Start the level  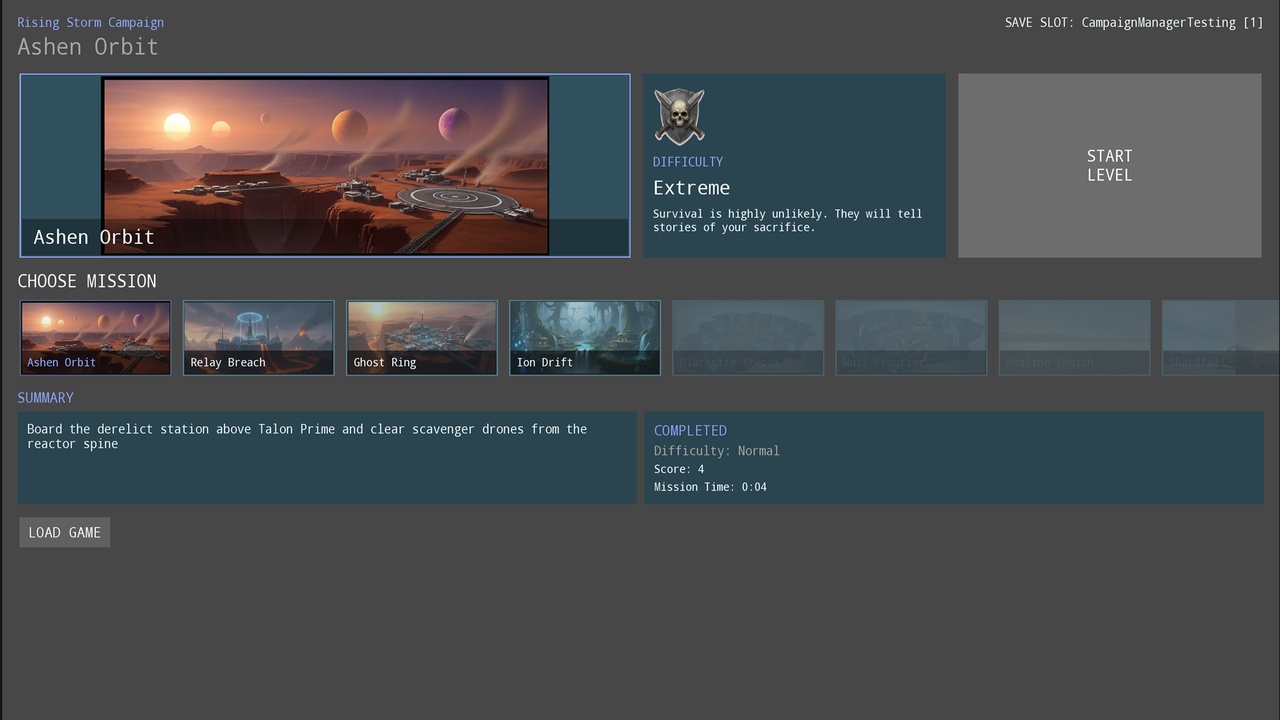pyautogui.click(x=1110, y=165)
